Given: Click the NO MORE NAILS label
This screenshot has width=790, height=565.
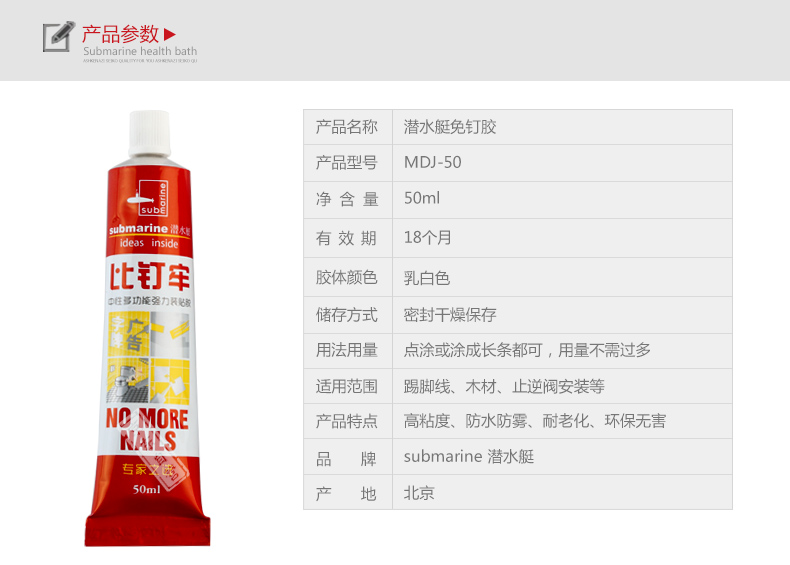Looking at the screenshot, I should tap(147, 429).
